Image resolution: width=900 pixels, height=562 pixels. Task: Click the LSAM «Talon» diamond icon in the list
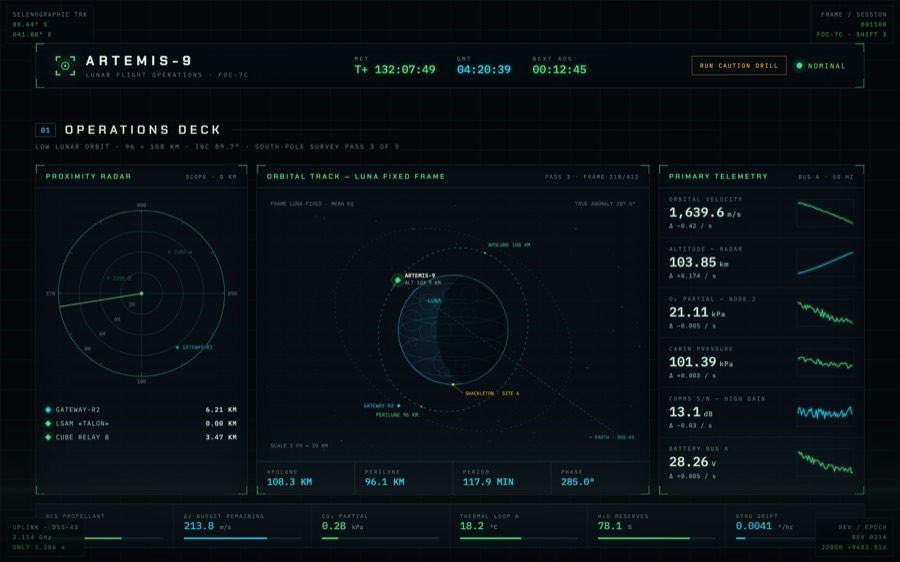point(48,423)
